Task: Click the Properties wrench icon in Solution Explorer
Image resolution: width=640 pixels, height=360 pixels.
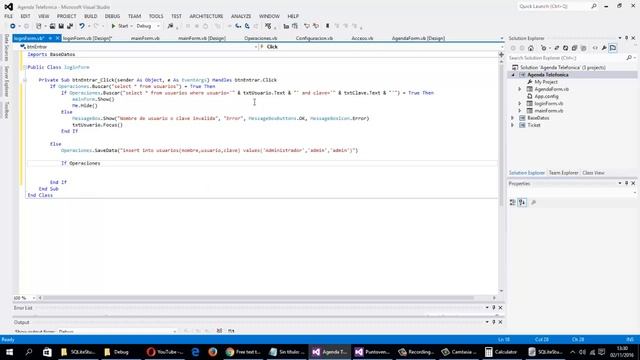Action: (x=604, y=48)
